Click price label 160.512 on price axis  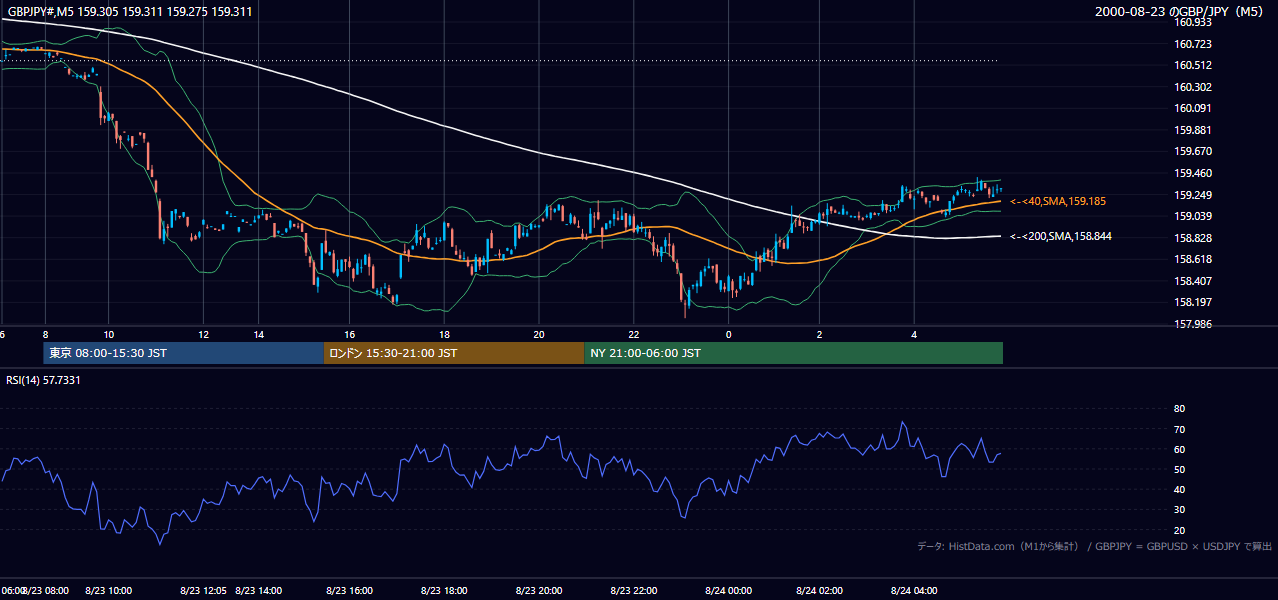(1194, 66)
